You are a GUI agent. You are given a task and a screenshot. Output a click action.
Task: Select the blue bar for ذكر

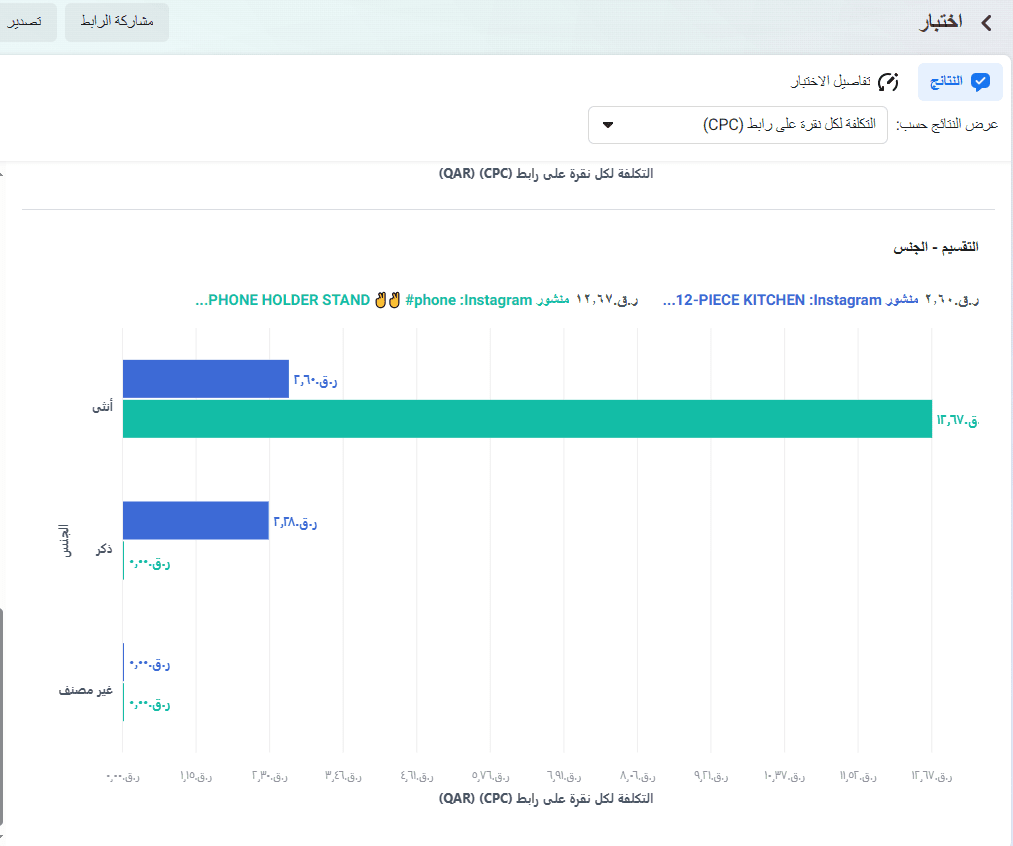(196, 521)
